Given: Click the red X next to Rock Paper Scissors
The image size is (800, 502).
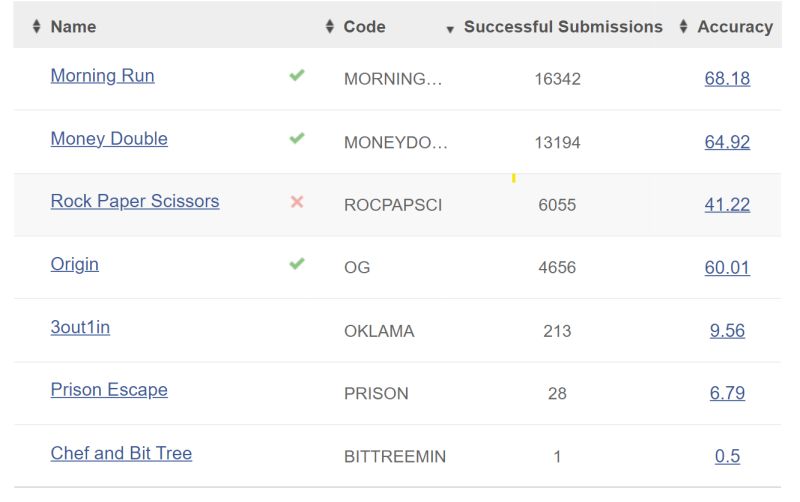Looking at the screenshot, I should pos(297,202).
